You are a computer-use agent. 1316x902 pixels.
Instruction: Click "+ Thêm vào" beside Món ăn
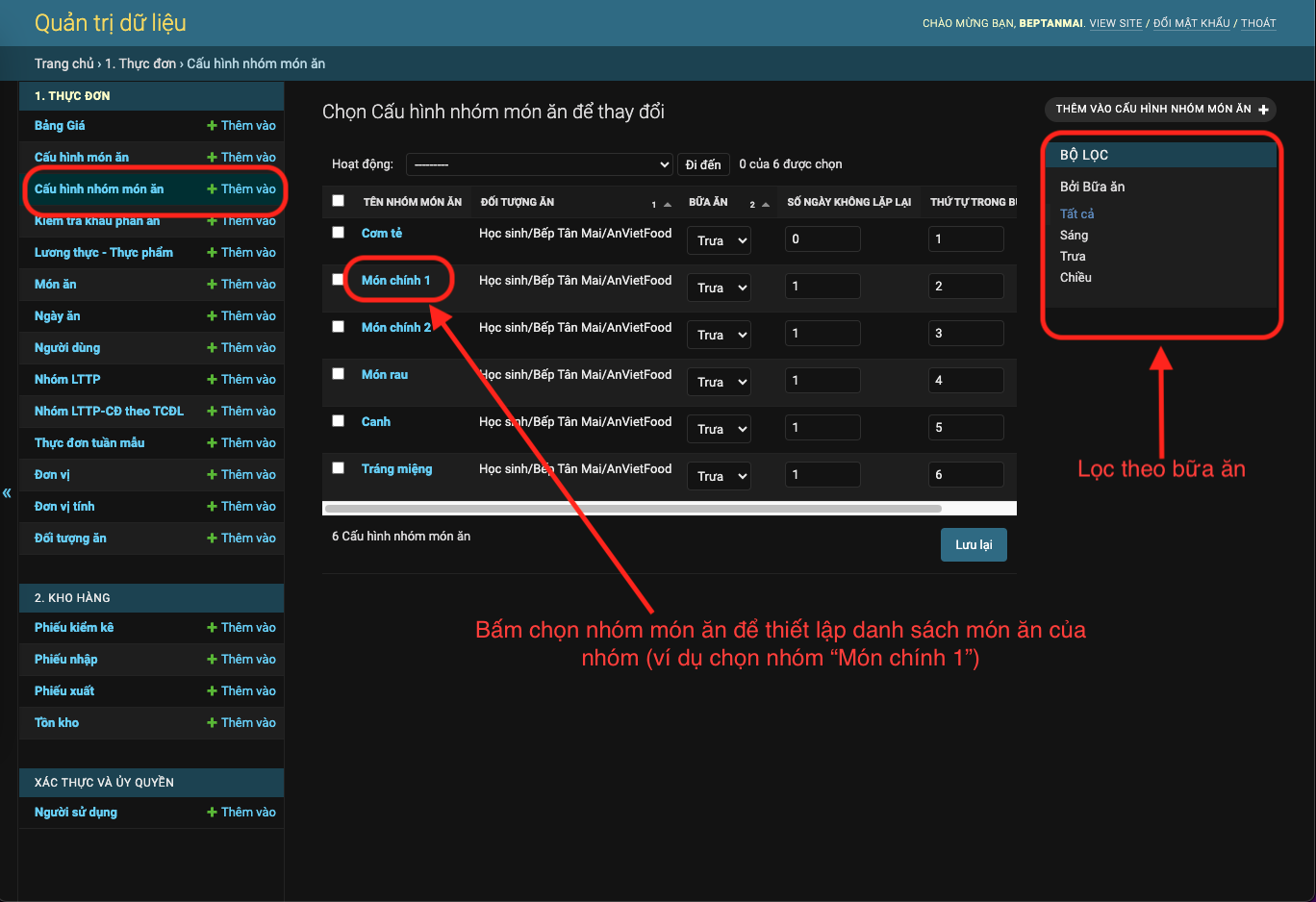coord(240,284)
